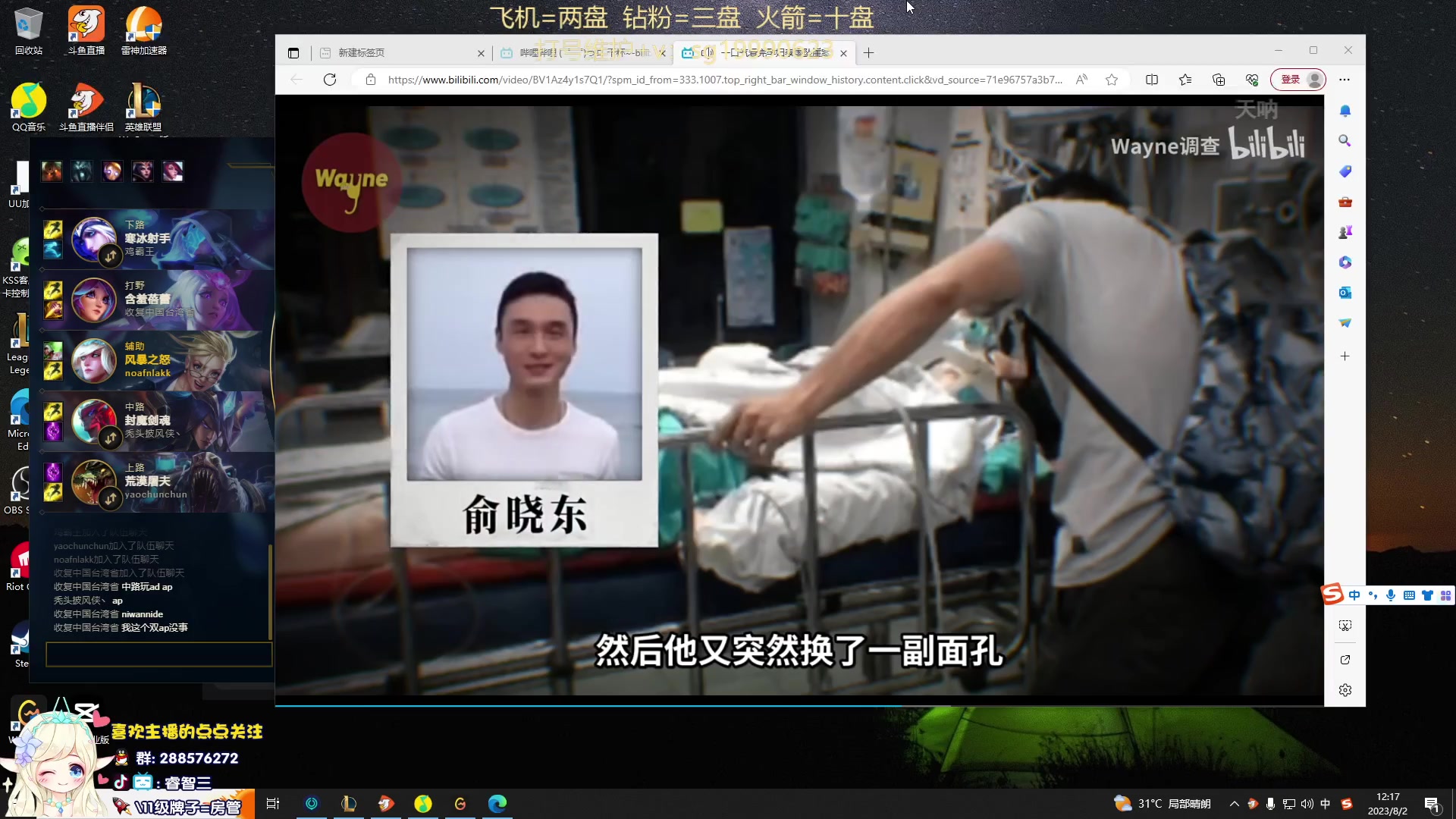Screen dimensions: 1456x819
Task: Toggle Sogou input Chinese mode 中
Action: click(x=1354, y=595)
